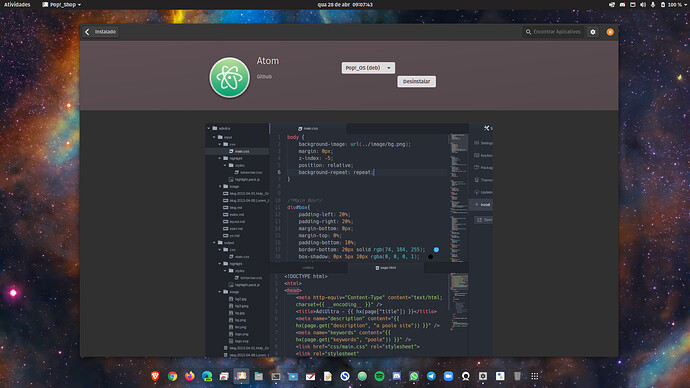Open Simplenote from the dock
Image resolution: width=690 pixels, height=388 pixels.
pos(345,376)
